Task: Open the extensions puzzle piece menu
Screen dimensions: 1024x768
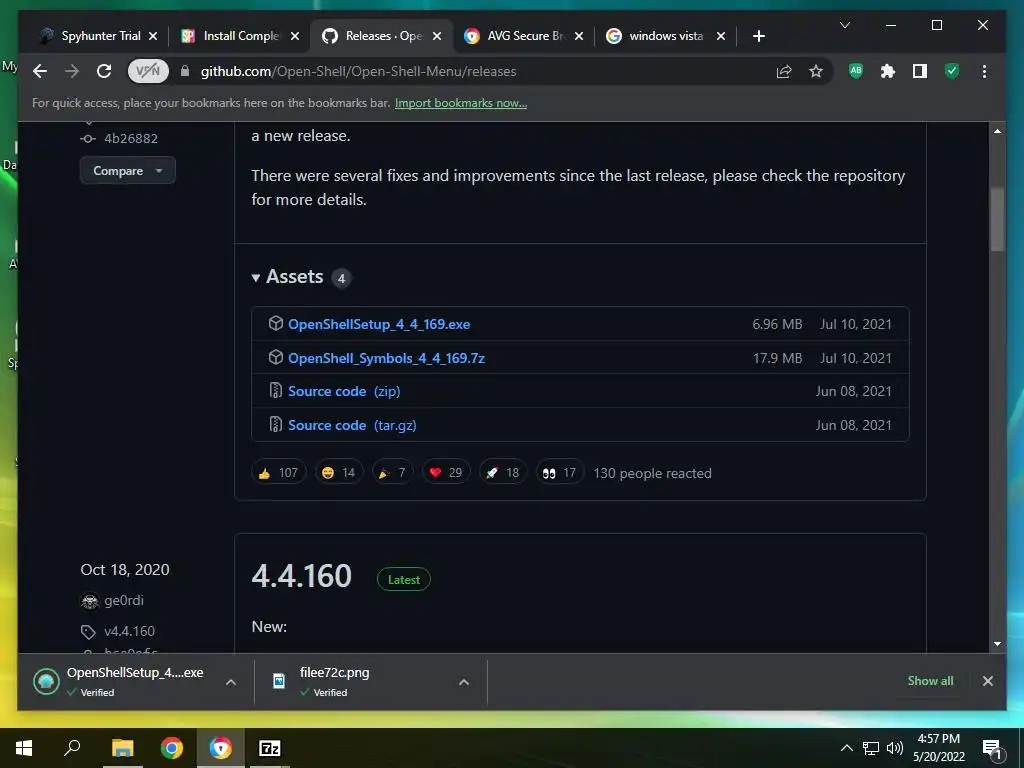Action: tap(888, 71)
